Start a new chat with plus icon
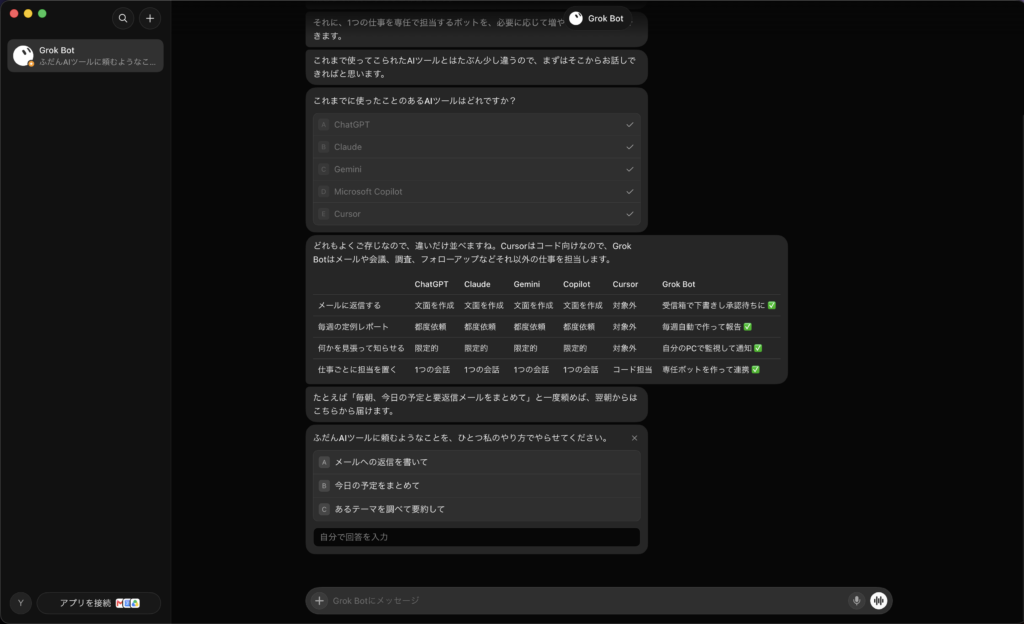The image size is (1024, 624). click(150, 18)
